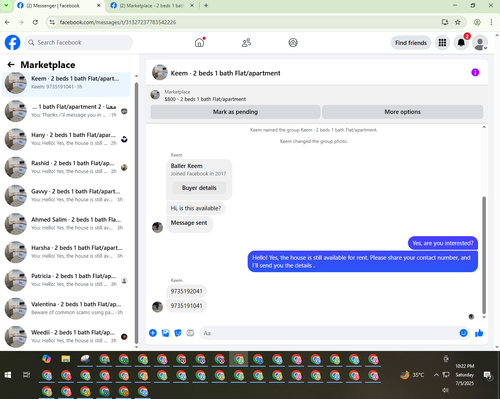Image resolution: width=500 pixels, height=399 pixels.
Task: Open the Harsha 2 beds conversation
Action: click(66, 252)
